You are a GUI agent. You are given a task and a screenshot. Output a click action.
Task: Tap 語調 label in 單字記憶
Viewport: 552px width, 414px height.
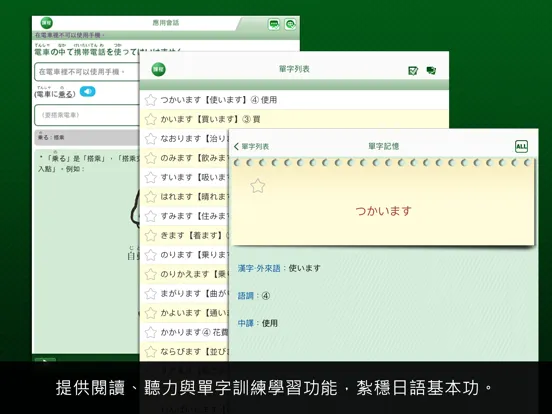pyautogui.click(x=245, y=296)
